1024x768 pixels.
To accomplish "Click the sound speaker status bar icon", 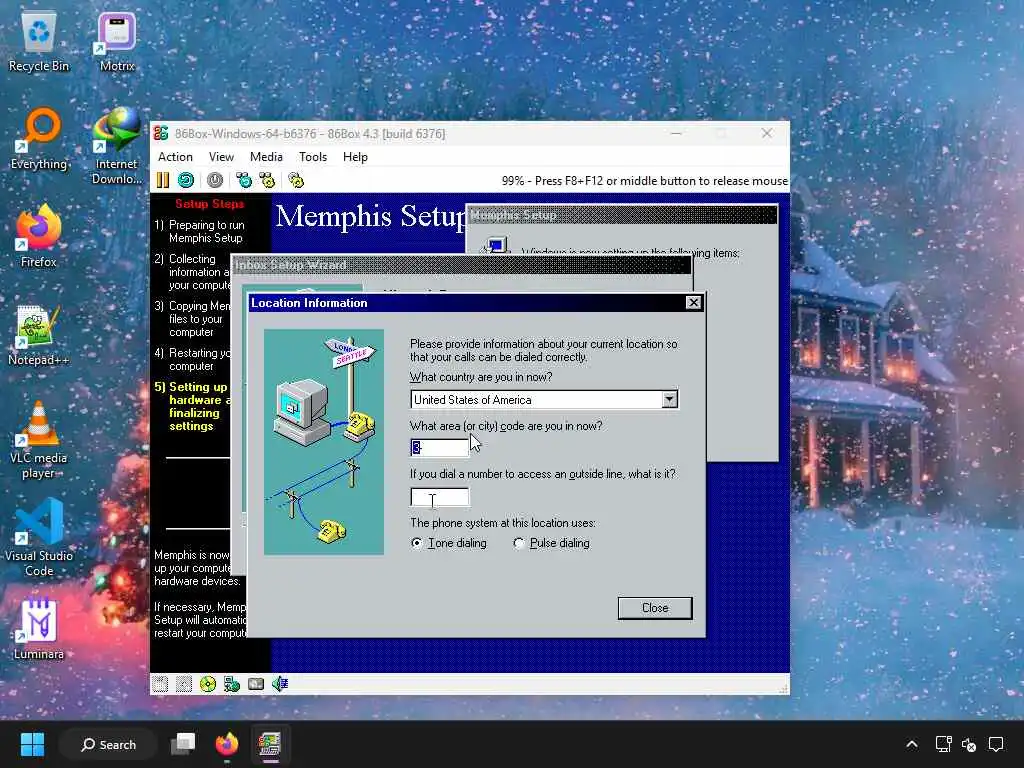I will [x=280, y=684].
